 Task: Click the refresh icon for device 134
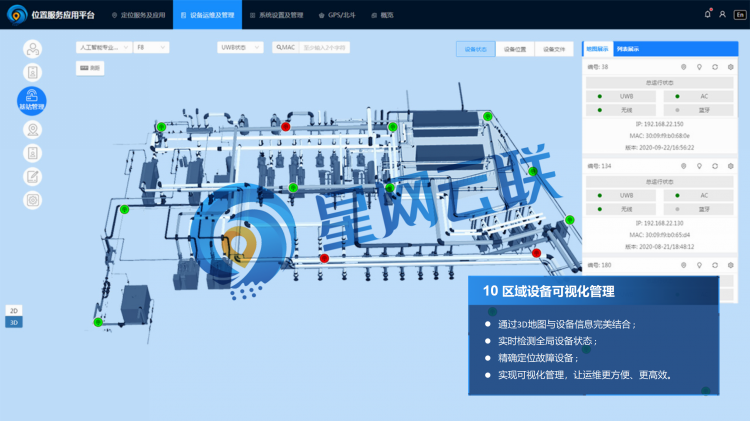715,166
